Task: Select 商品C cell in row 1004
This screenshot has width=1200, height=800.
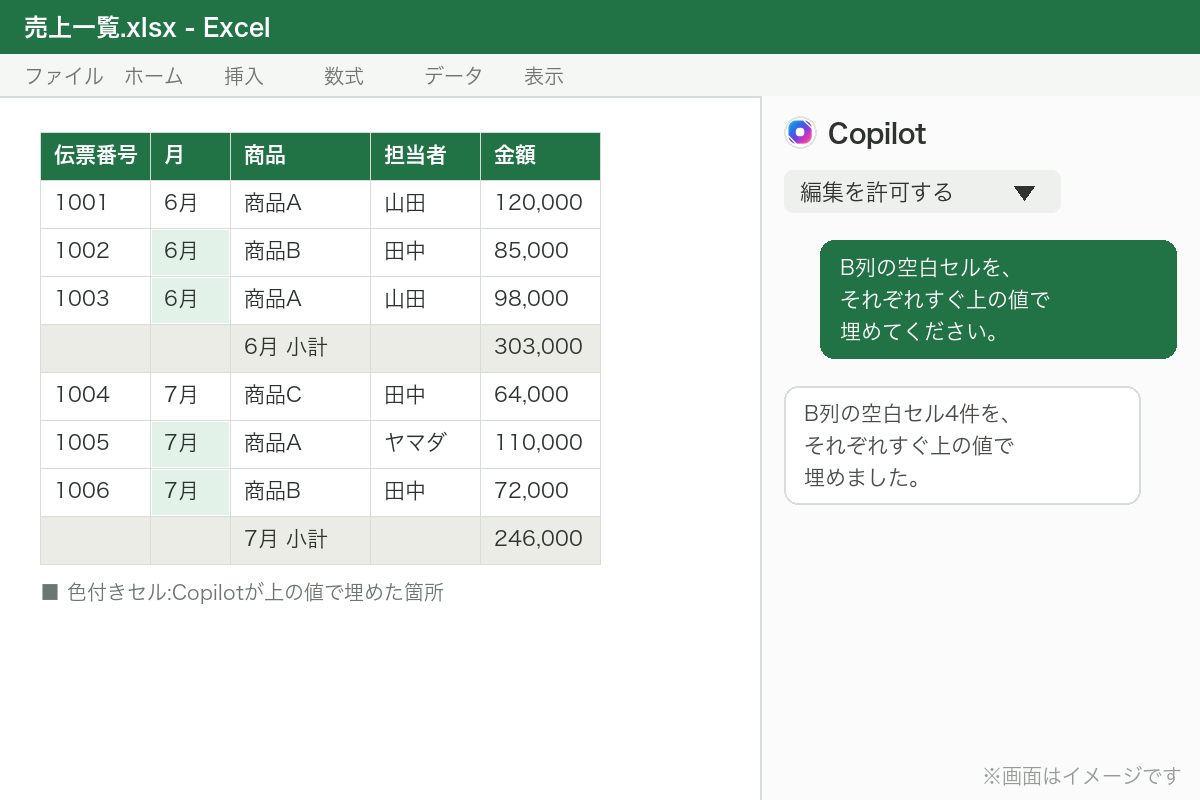Action: coord(301,396)
